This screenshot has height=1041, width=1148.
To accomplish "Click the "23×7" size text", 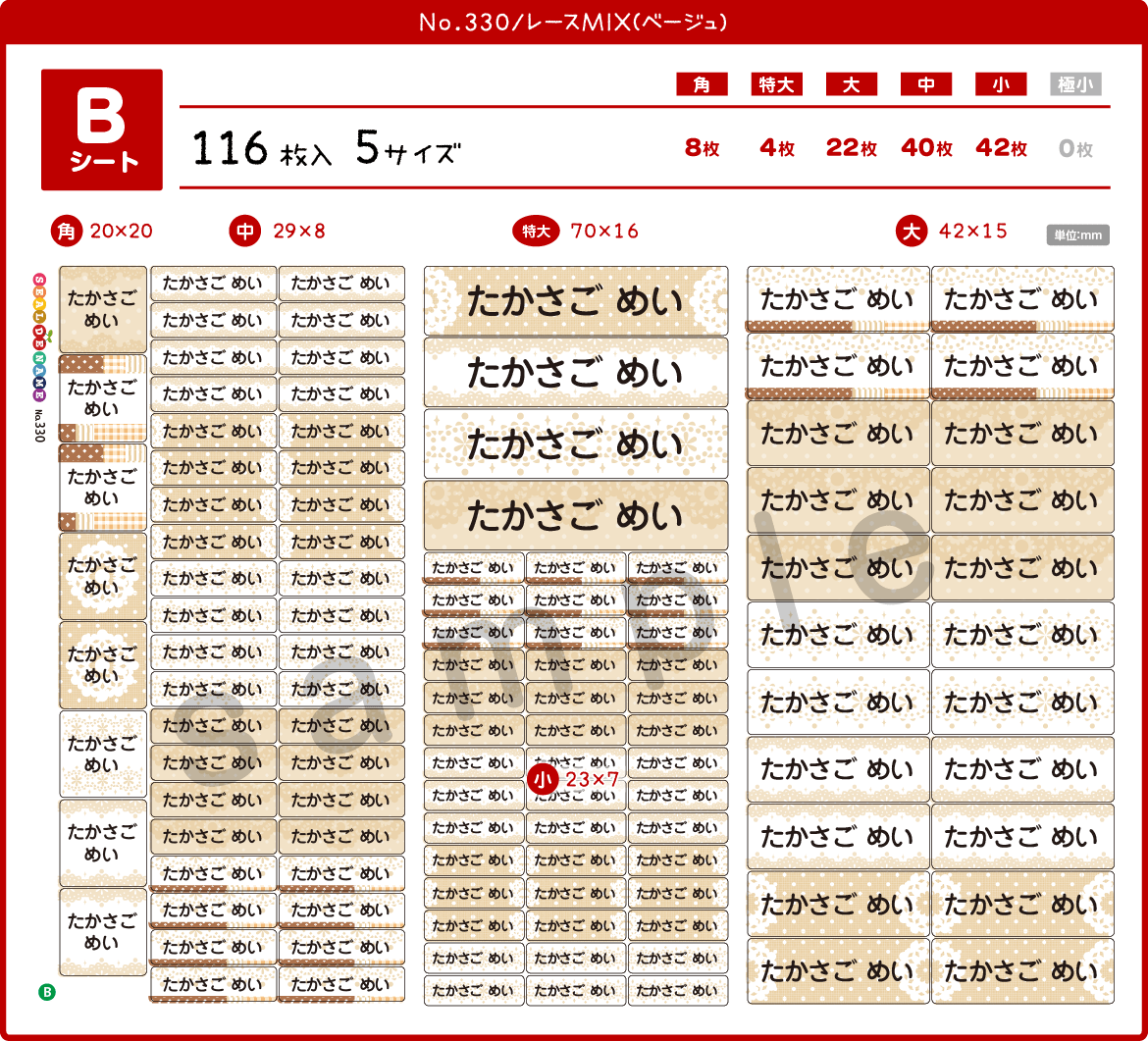I will pyautogui.click(x=593, y=780).
